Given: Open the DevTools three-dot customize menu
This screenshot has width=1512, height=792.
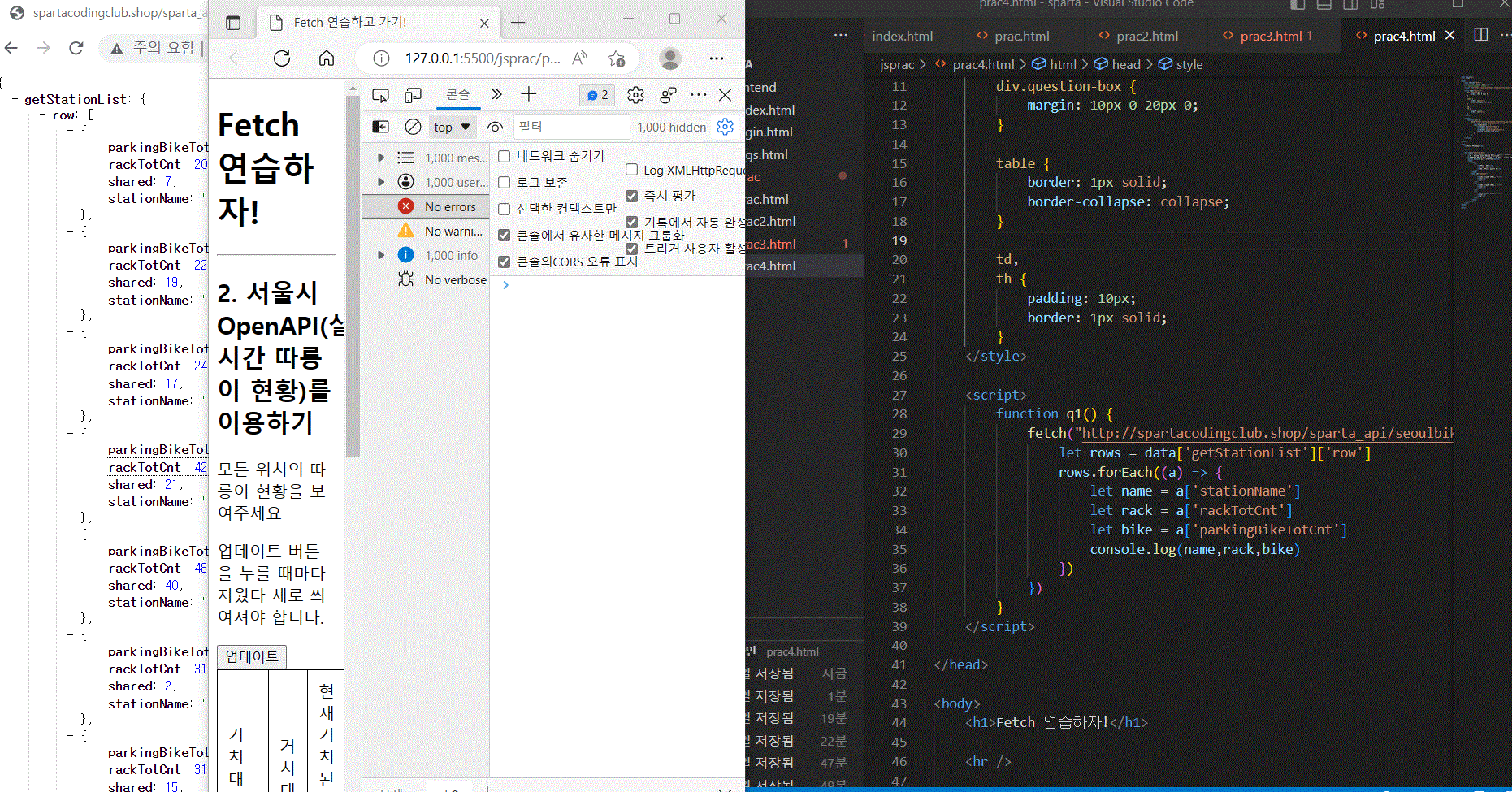Looking at the screenshot, I should tap(699, 95).
